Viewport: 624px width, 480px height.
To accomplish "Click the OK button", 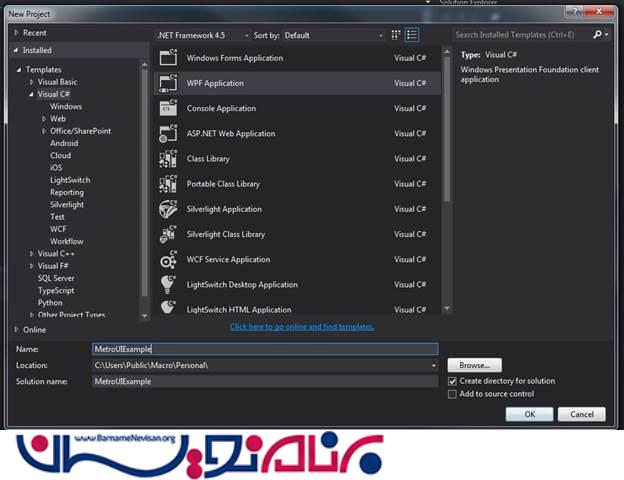I will point(529,414).
